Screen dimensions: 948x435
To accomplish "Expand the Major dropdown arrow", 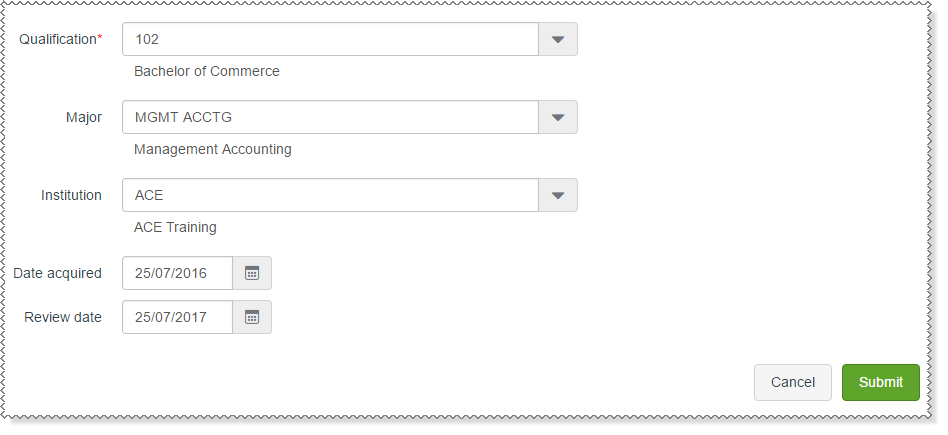I will (558, 117).
